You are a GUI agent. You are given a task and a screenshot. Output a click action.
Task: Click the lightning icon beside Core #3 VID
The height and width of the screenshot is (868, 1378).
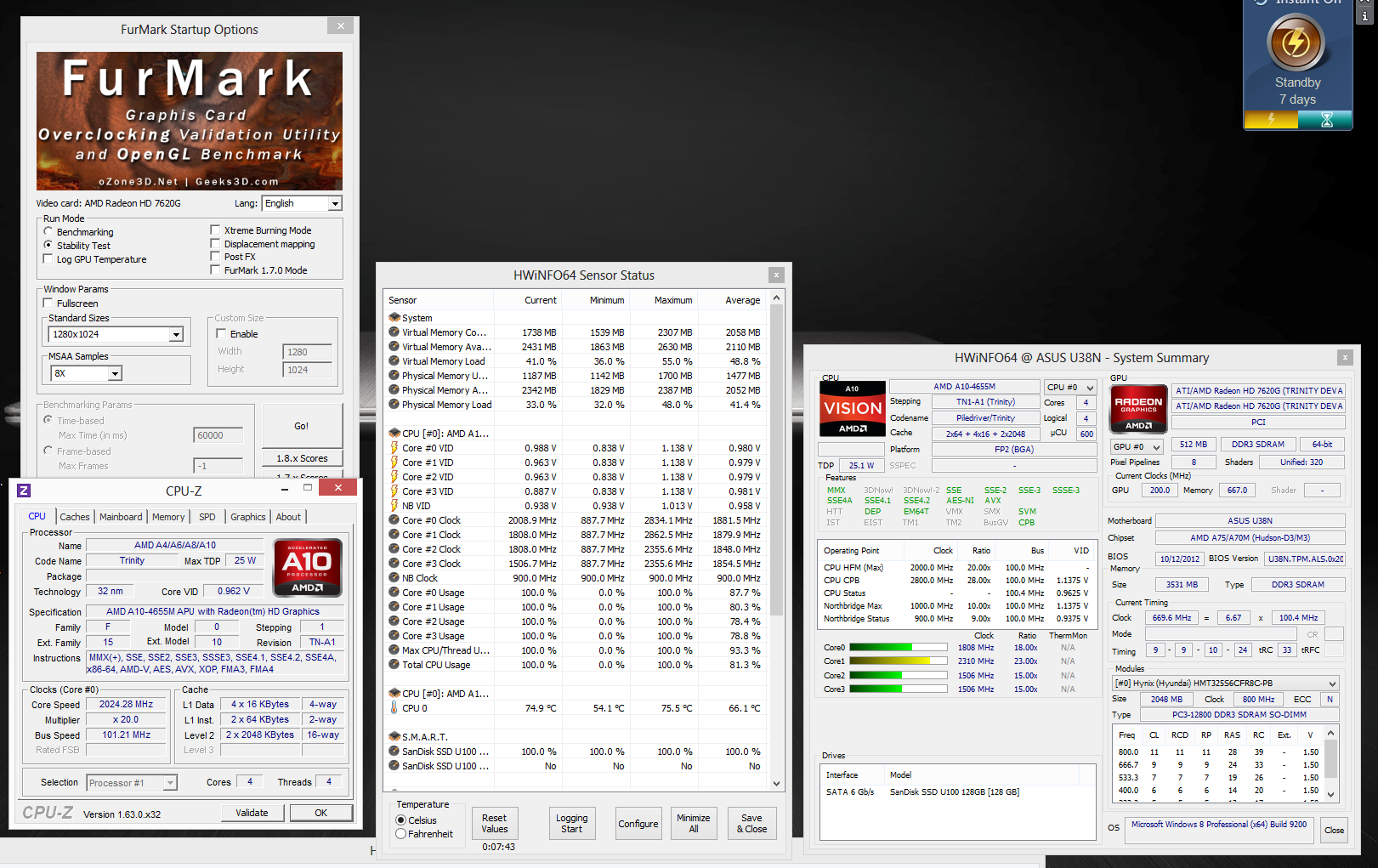[x=394, y=491]
